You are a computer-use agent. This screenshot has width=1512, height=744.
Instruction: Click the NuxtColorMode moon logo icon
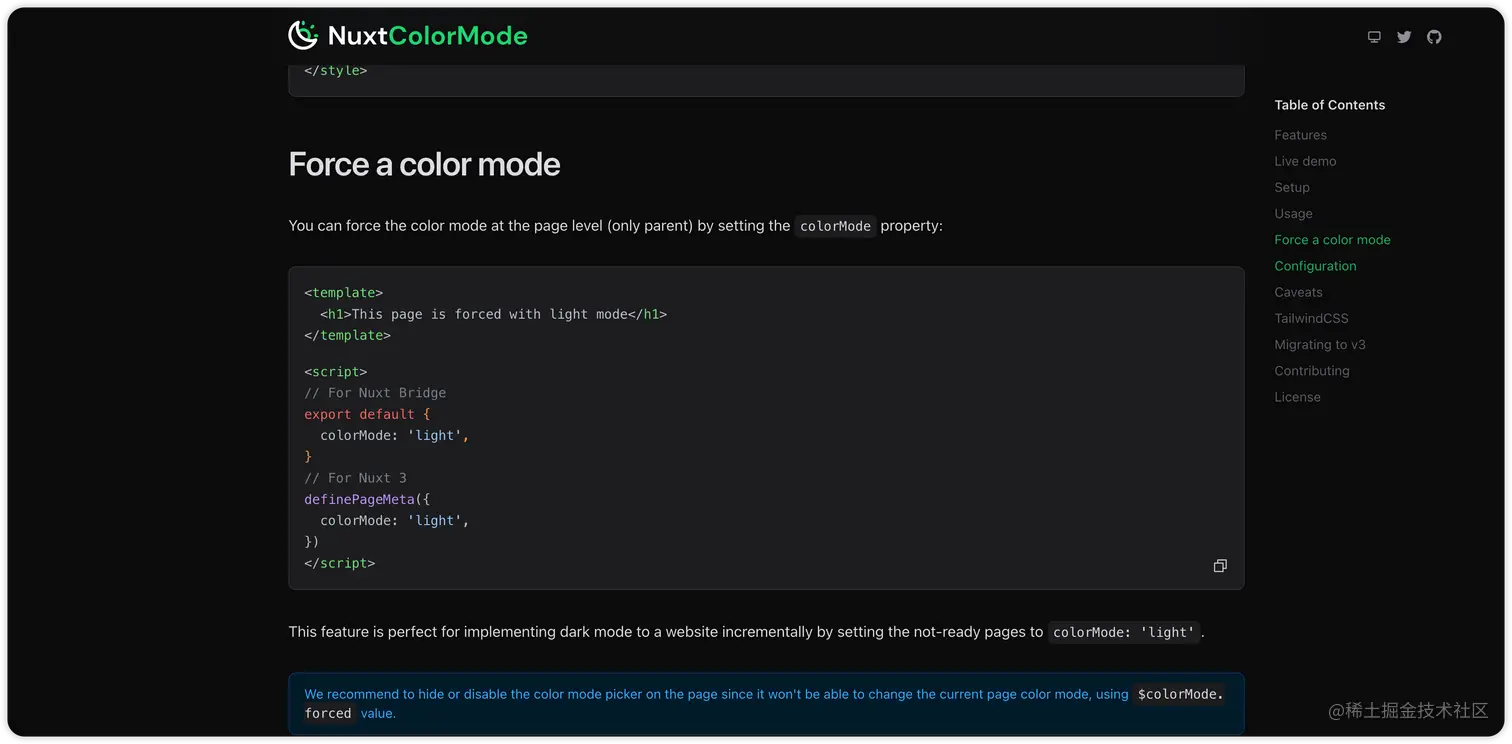coord(303,36)
